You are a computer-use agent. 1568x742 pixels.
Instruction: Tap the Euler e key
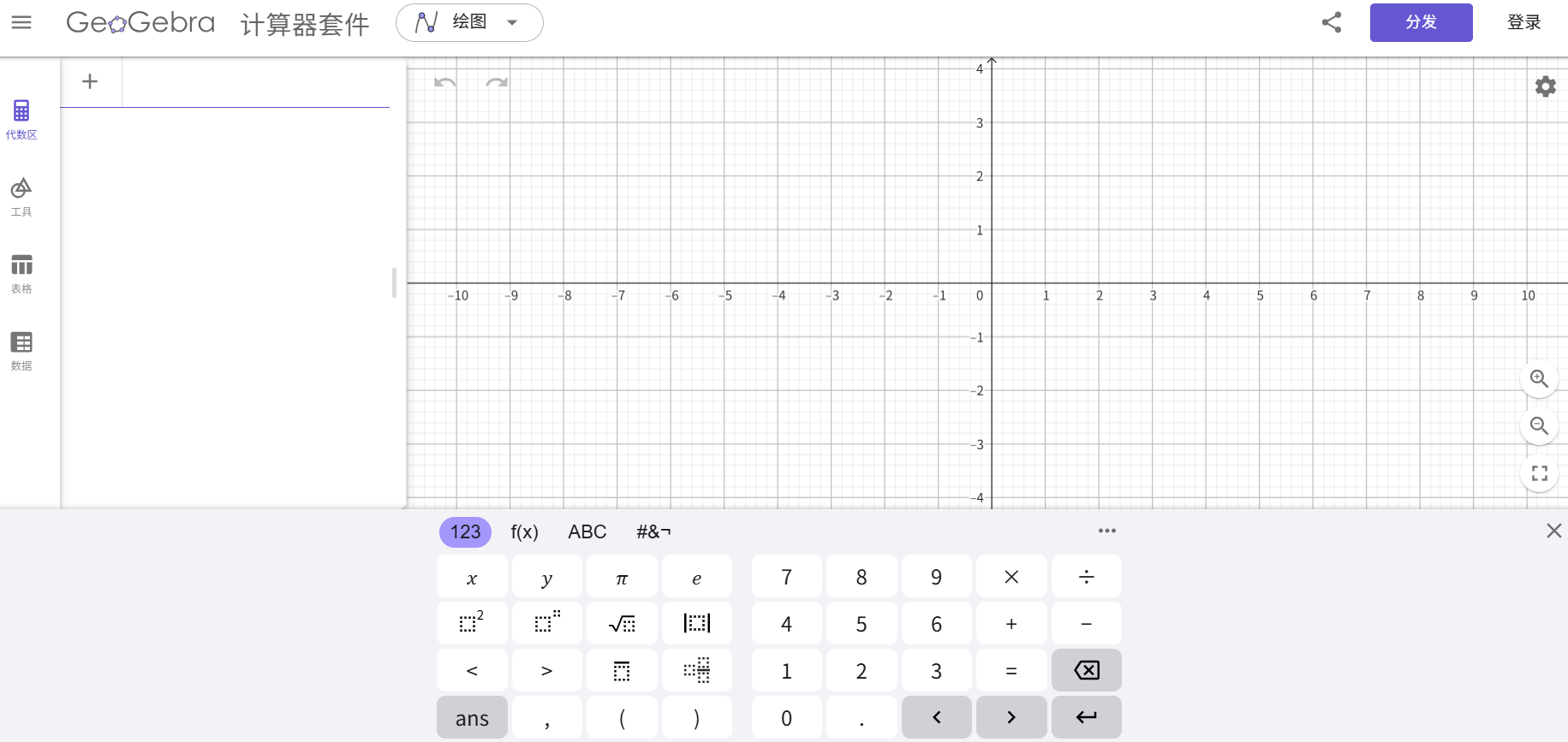pos(697,577)
